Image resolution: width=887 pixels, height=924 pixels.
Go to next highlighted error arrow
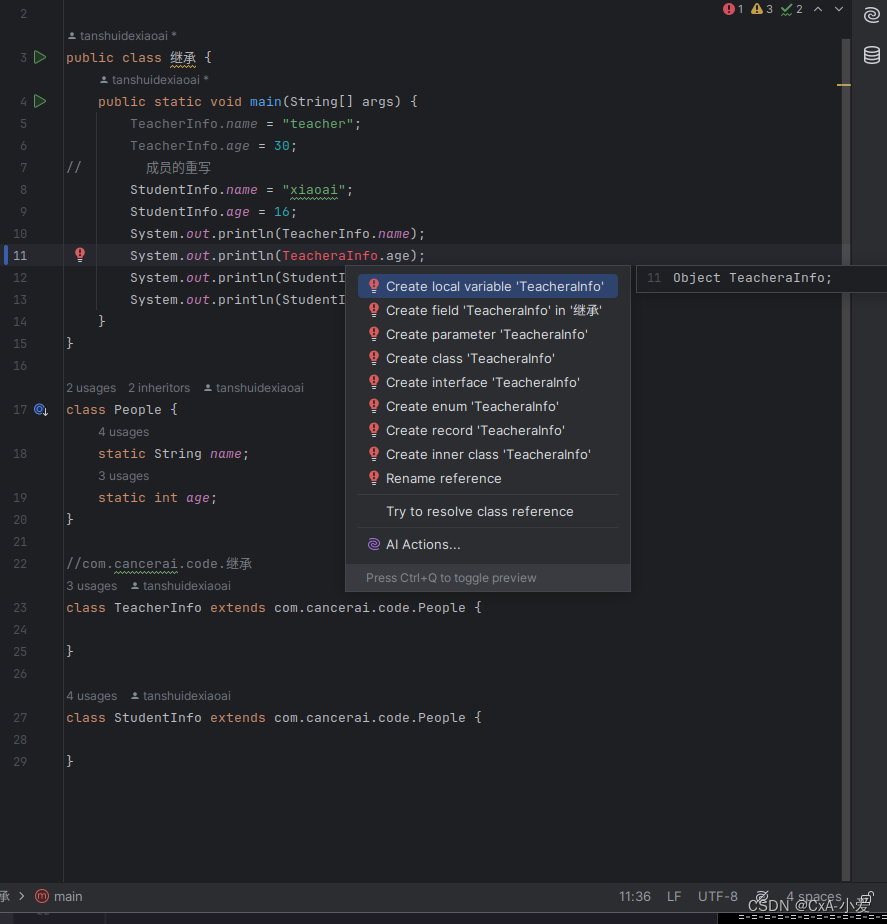[x=839, y=9]
